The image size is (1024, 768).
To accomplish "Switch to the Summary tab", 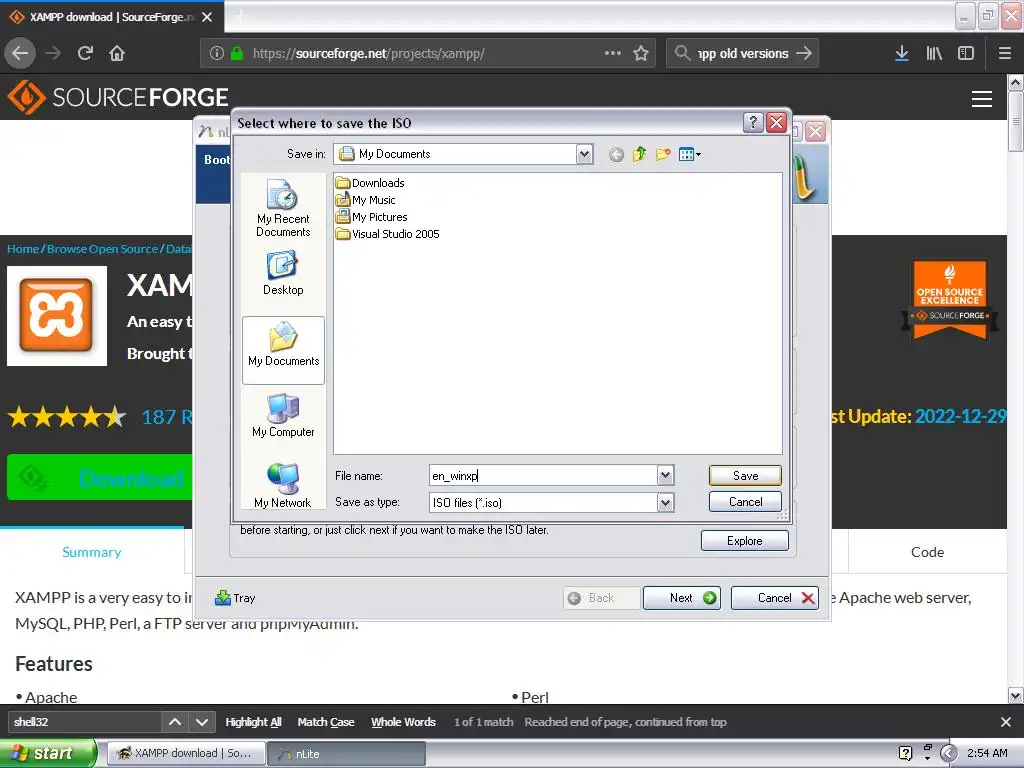I will [x=91, y=552].
